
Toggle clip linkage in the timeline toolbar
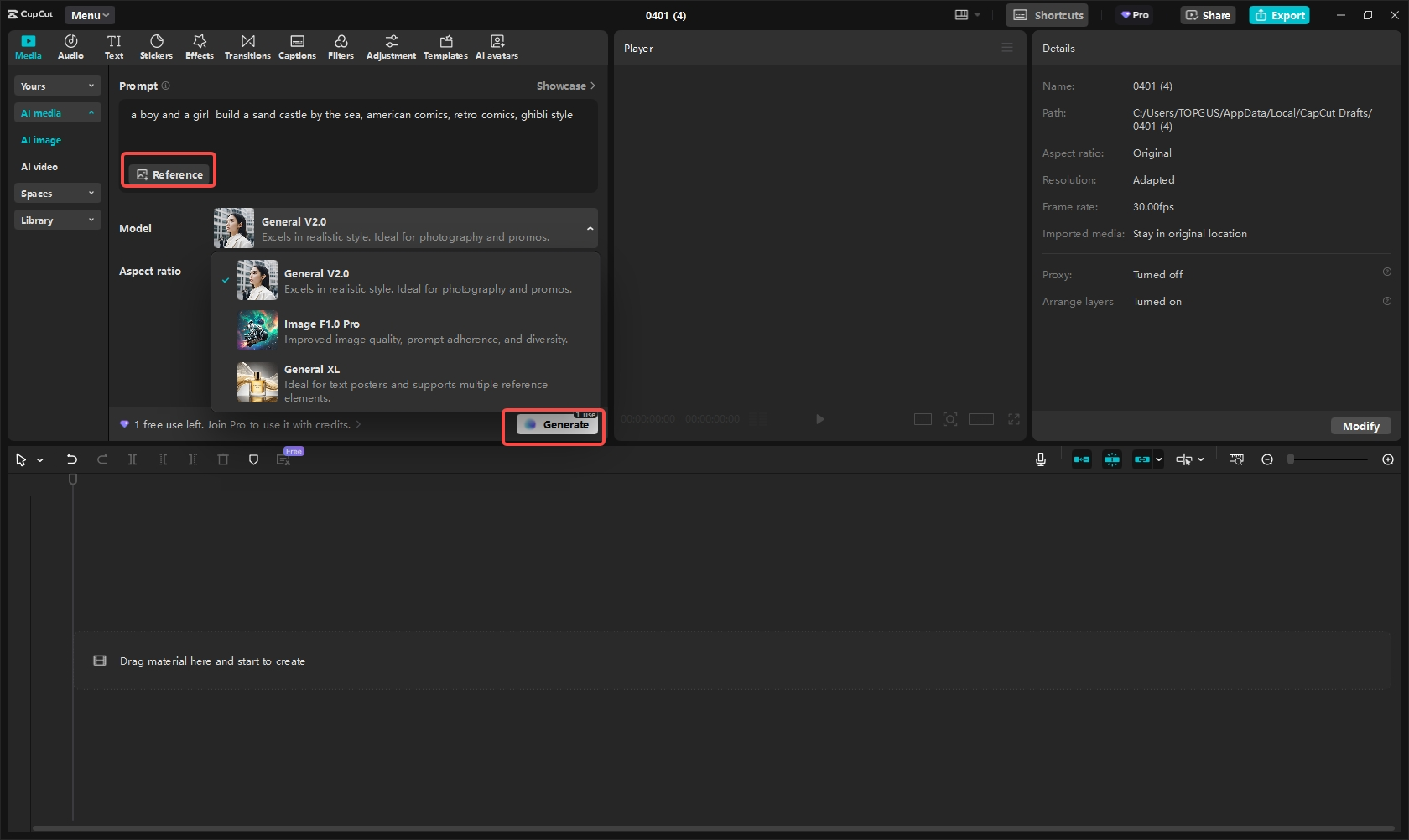1141,459
